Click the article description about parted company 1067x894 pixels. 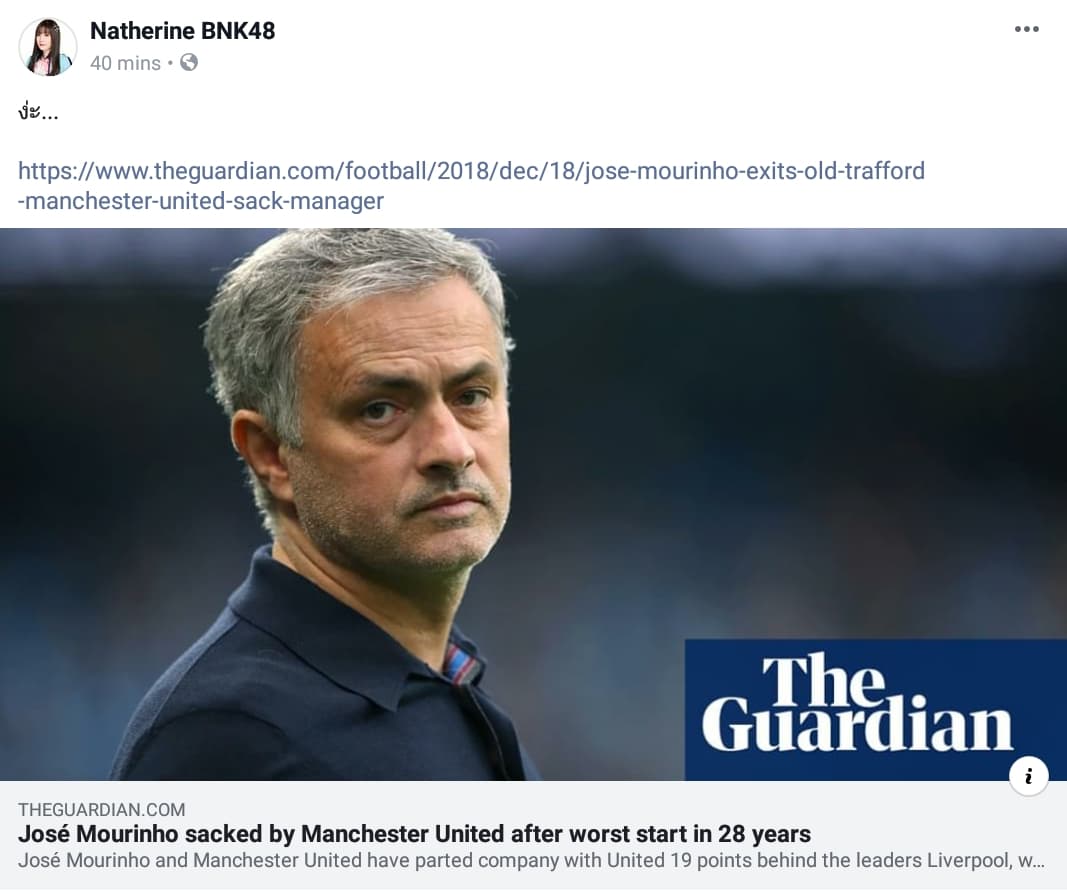(x=531, y=861)
